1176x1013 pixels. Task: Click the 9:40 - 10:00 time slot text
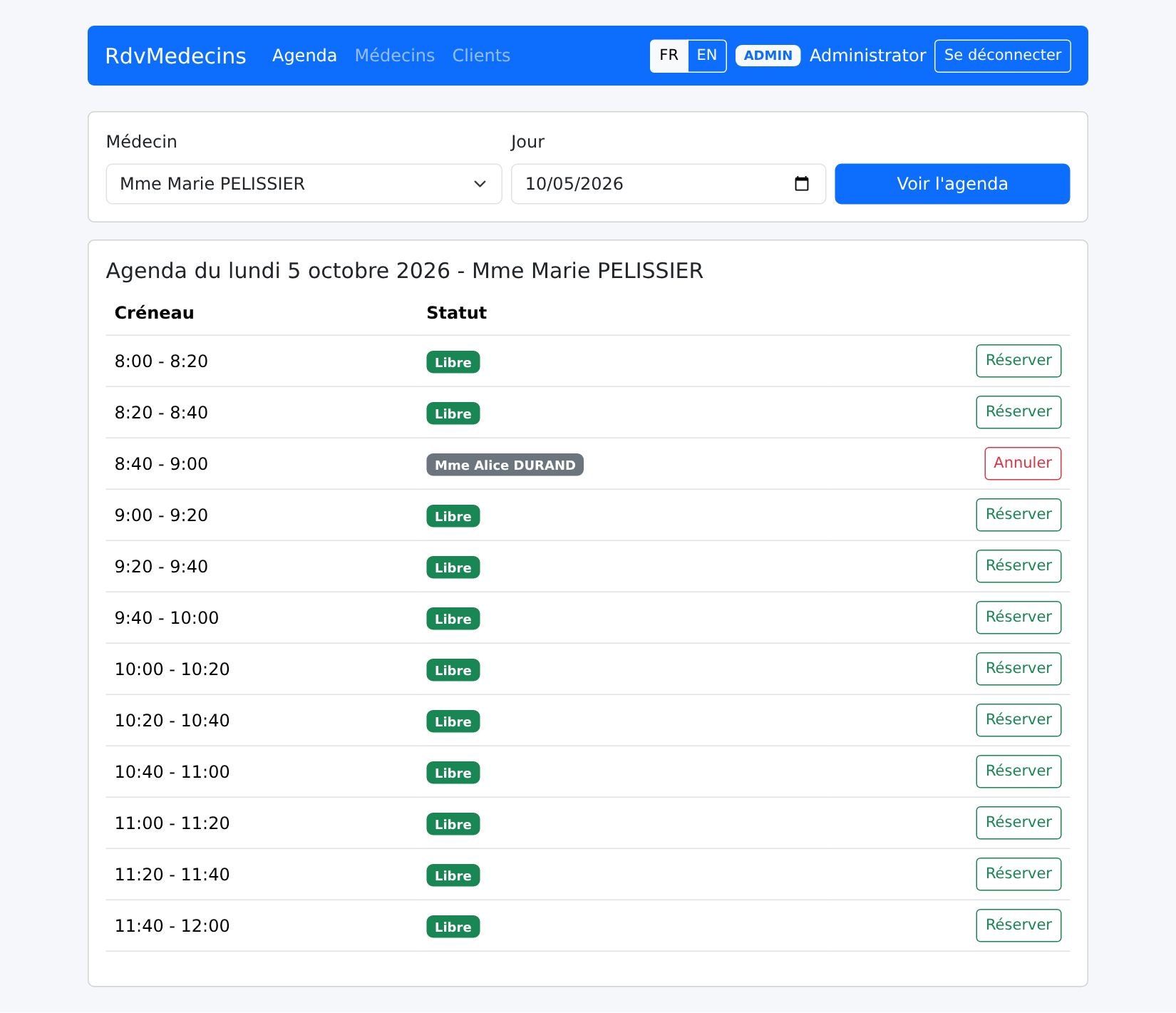167,618
